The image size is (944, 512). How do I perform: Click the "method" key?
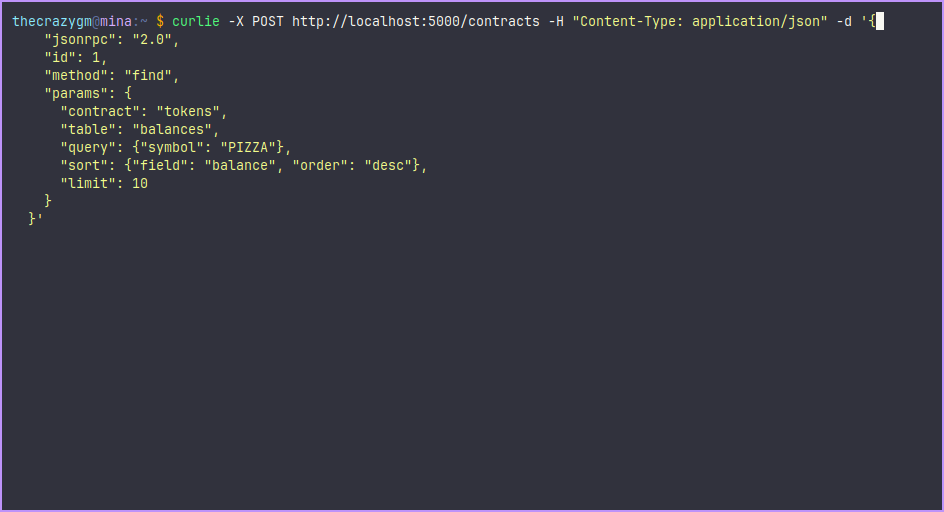pos(76,75)
